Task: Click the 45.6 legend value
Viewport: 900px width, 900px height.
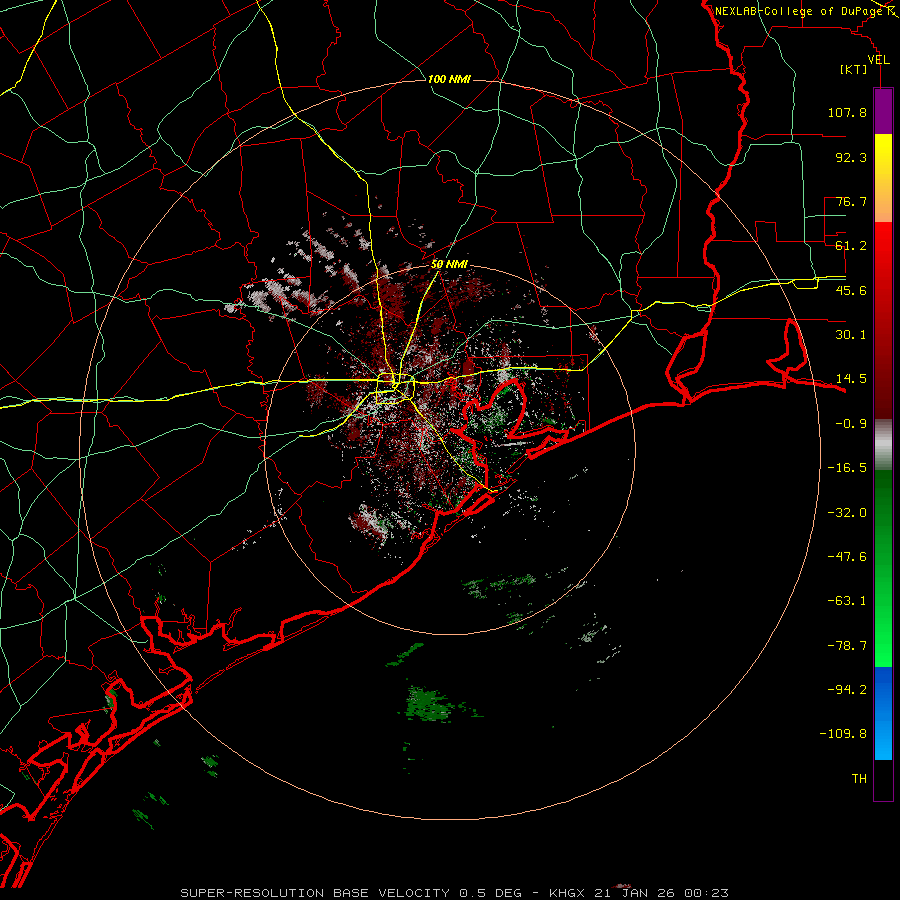Action: pos(851,290)
